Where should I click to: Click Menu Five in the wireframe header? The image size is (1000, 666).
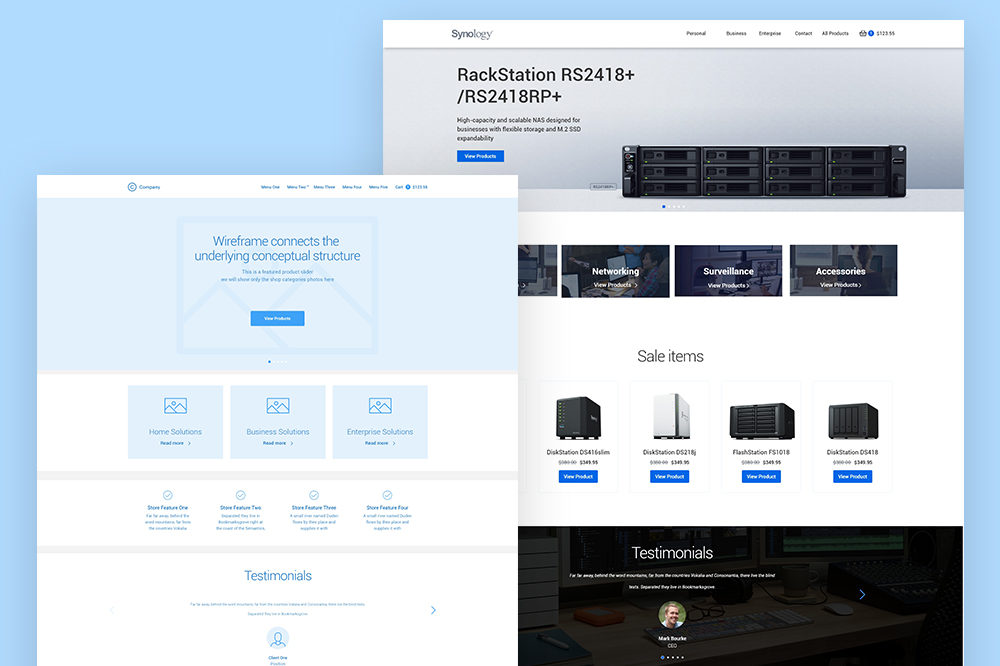(378, 187)
